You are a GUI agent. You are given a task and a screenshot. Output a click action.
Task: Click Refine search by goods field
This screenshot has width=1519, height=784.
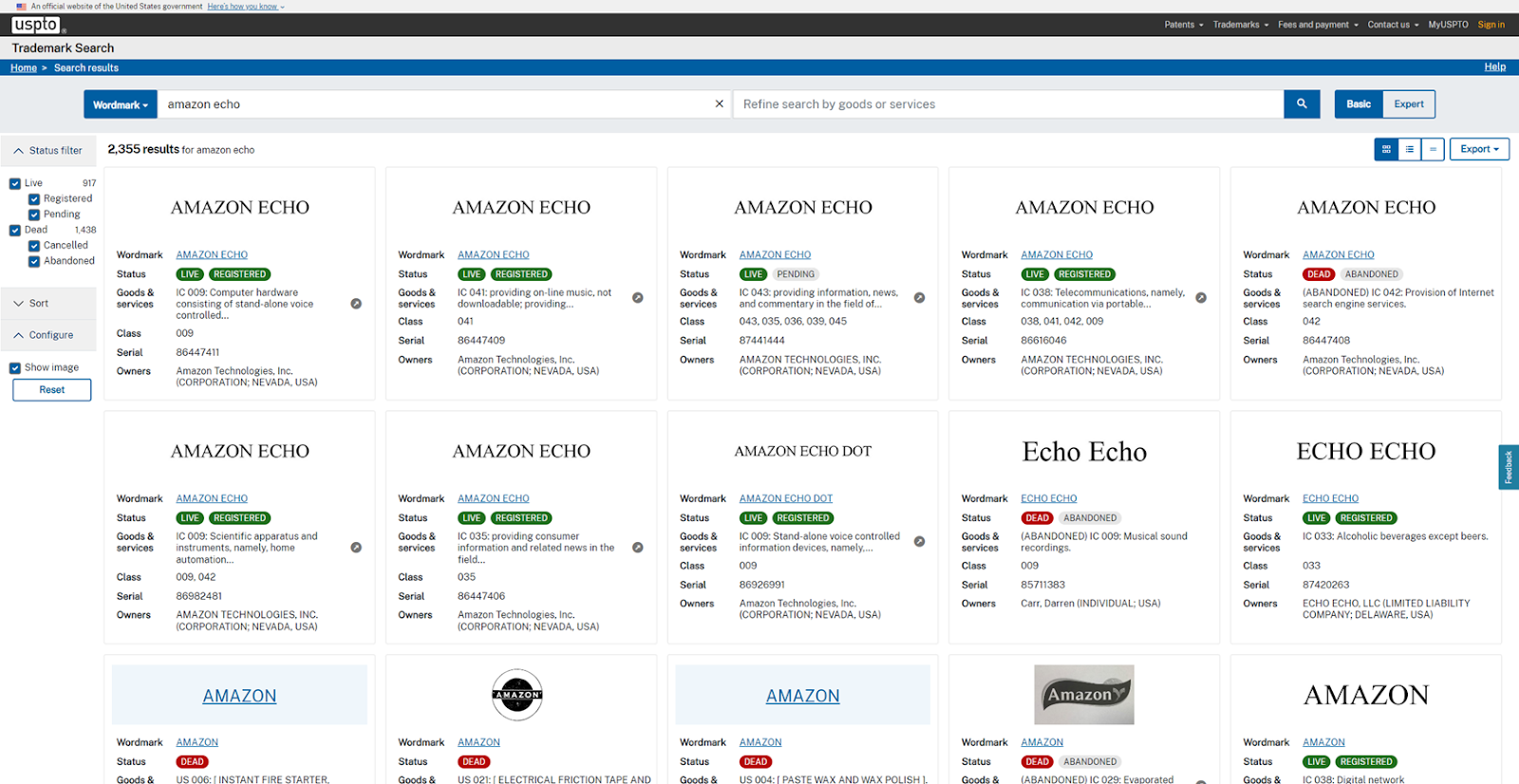coord(1008,104)
